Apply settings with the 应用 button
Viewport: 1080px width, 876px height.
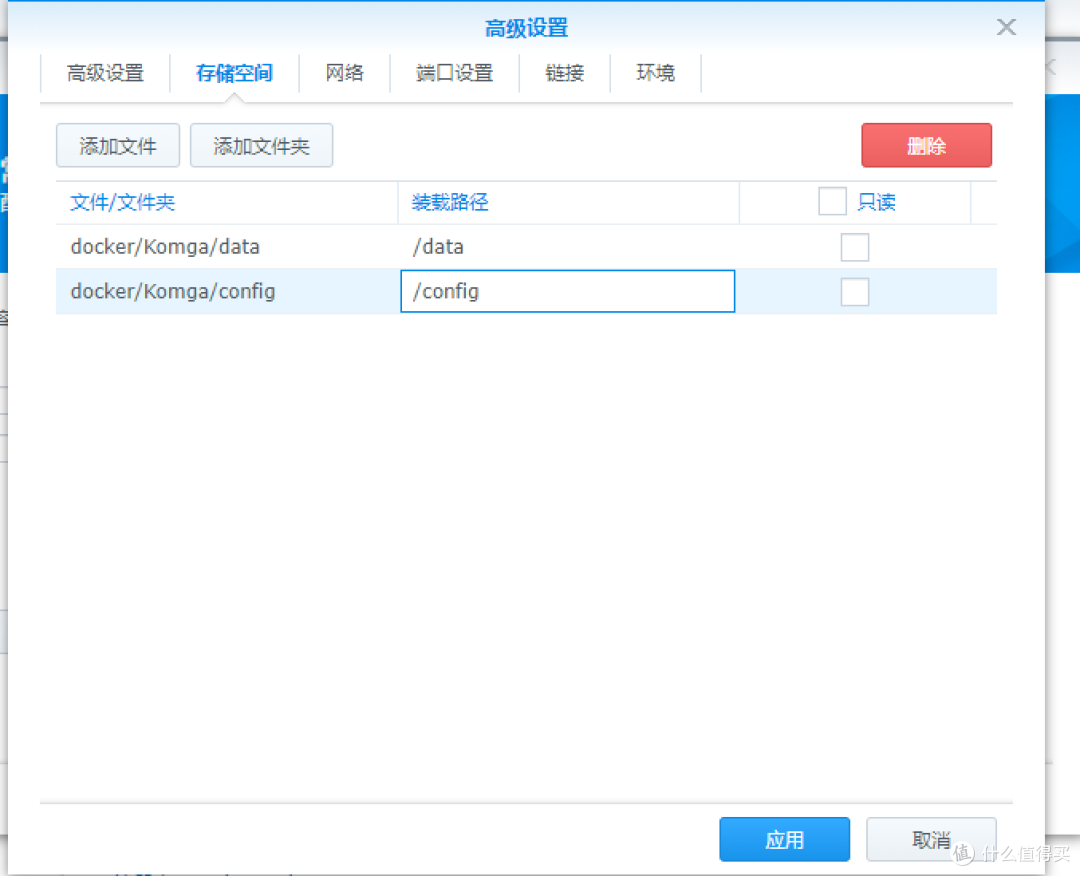coord(784,839)
